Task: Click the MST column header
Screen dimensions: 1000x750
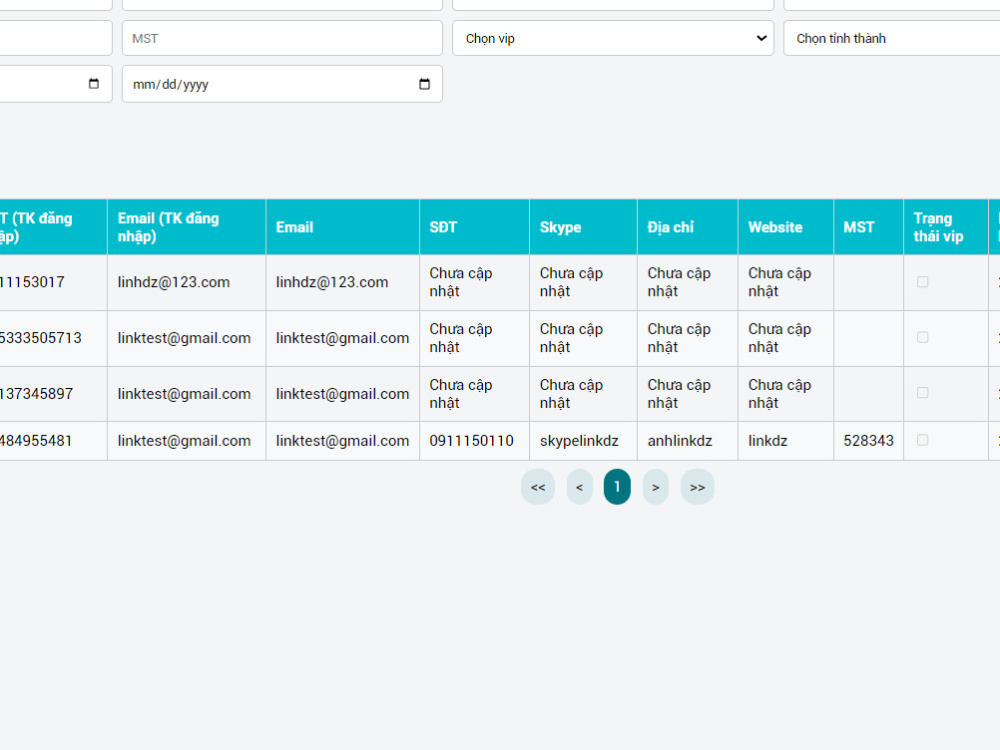Action: coord(869,227)
